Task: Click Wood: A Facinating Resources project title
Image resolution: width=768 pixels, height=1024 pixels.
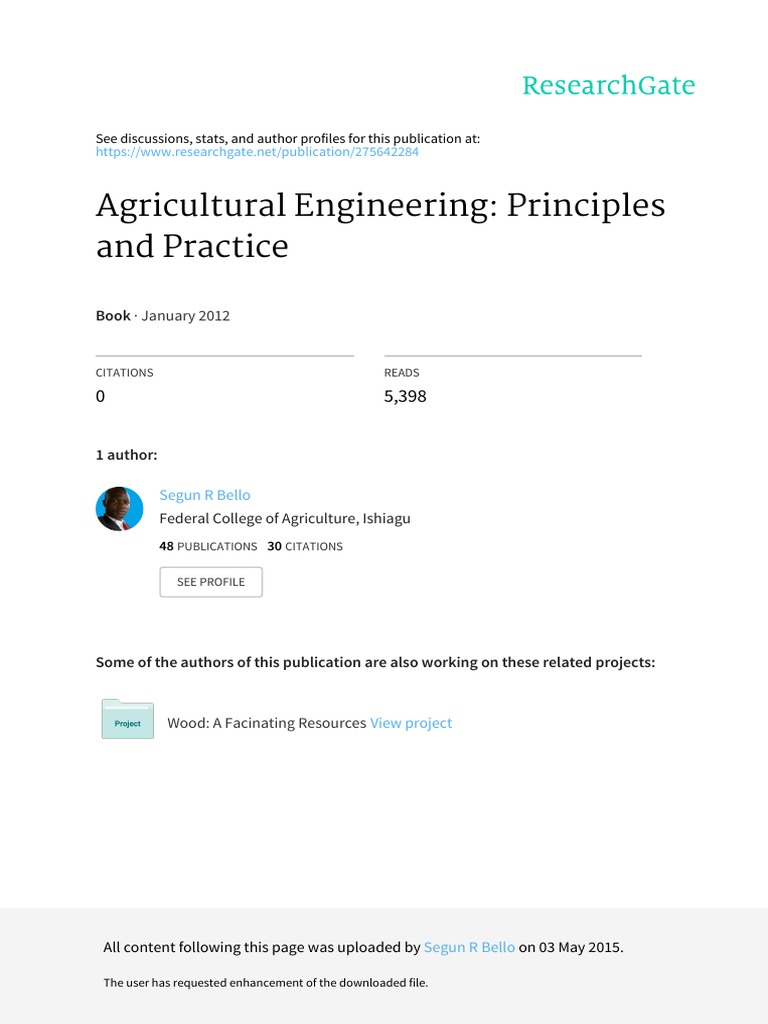Action: 266,723
